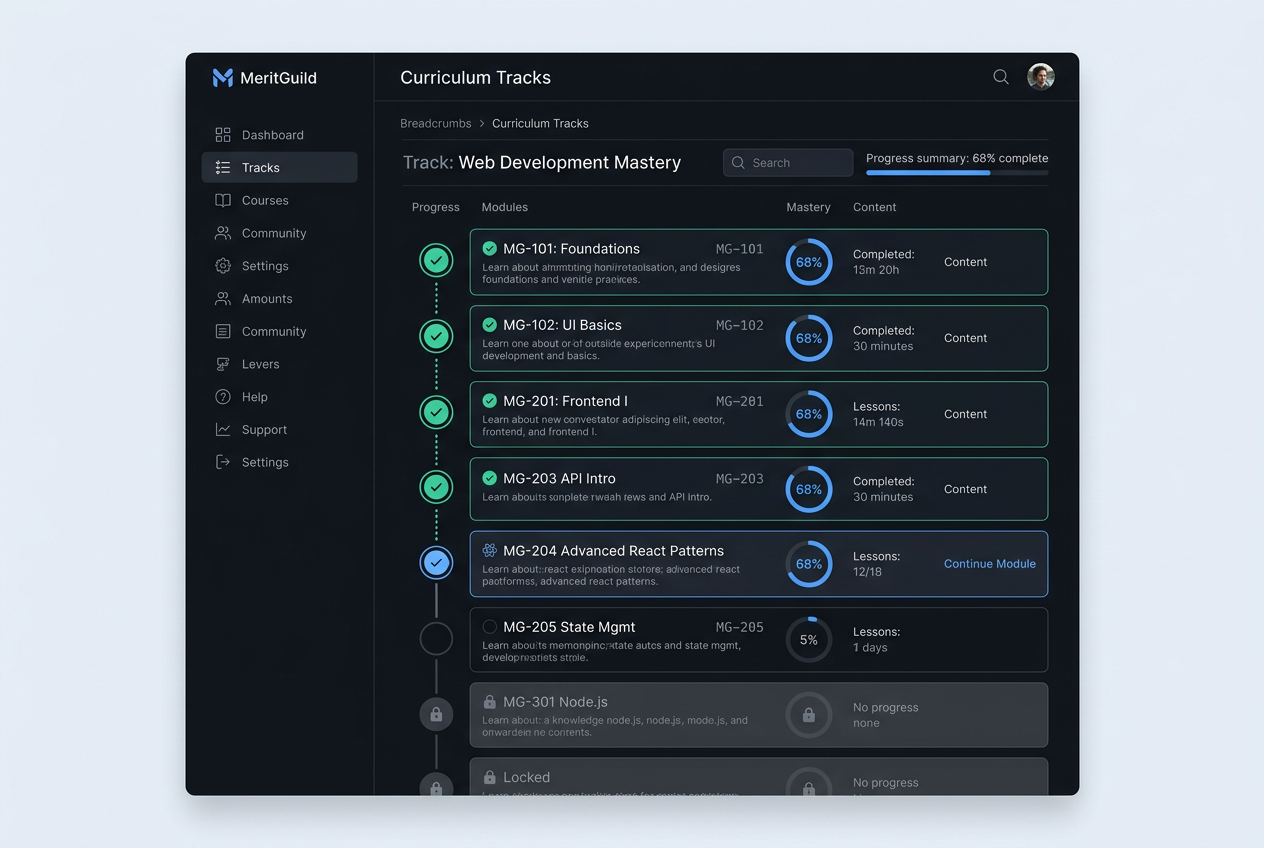Click Lessons: 12/18 text on MG-204
Image resolution: width=1264 pixels, height=848 pixels.
(877, 564)
